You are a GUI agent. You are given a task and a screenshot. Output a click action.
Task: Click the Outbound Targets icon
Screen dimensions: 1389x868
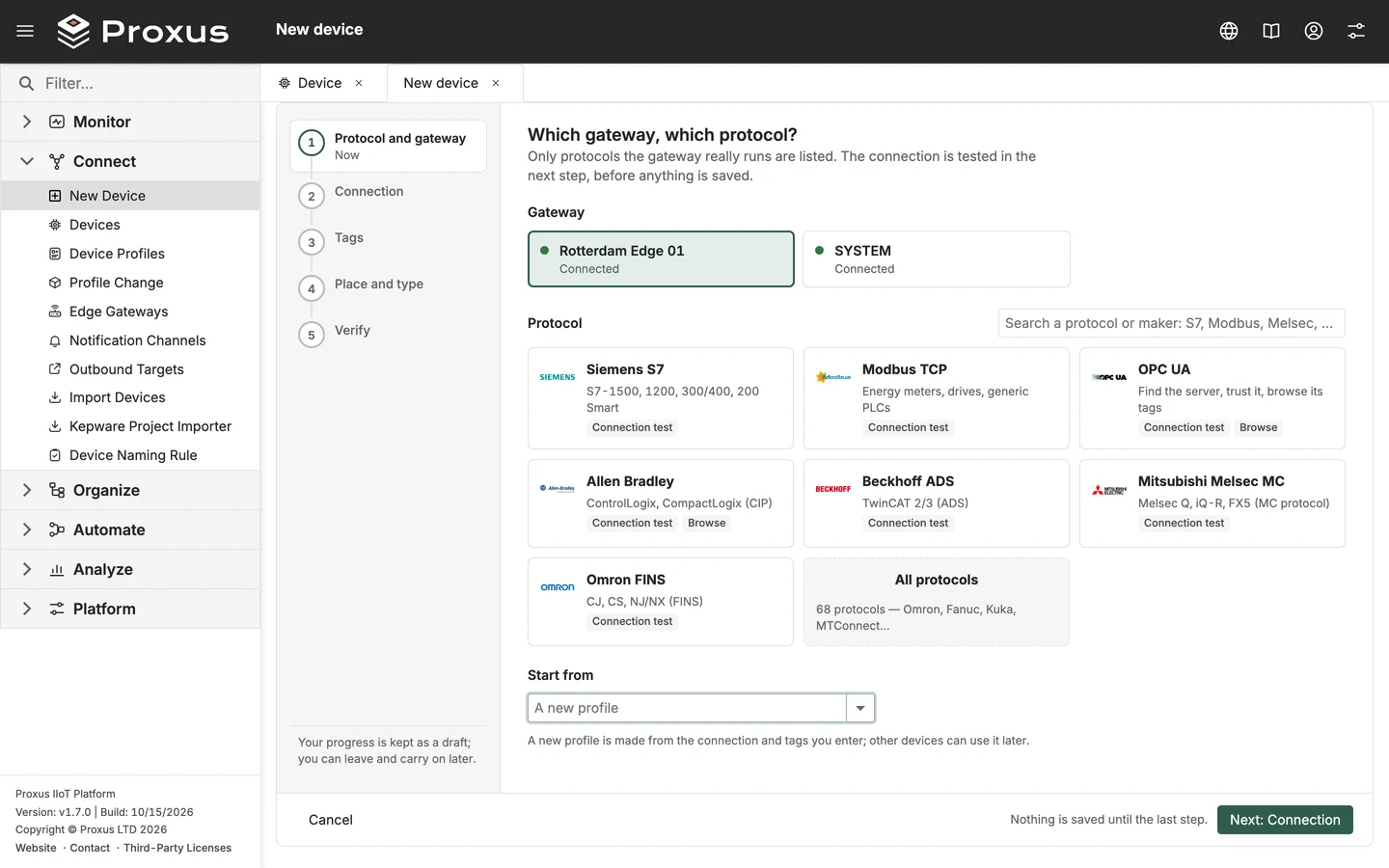(x=55, y=369)
